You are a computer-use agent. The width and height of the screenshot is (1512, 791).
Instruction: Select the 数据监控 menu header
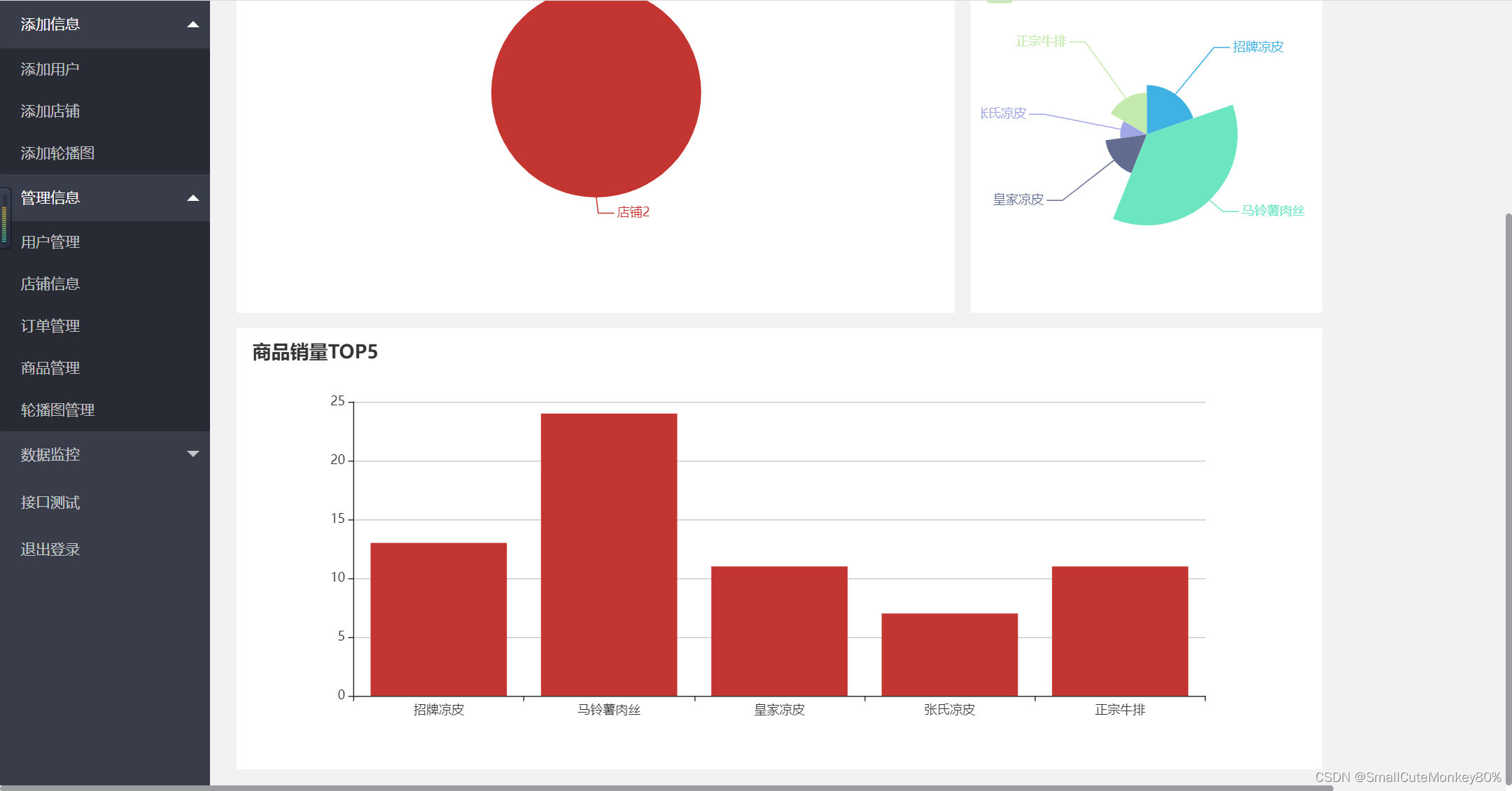click(x=105, y=455)
